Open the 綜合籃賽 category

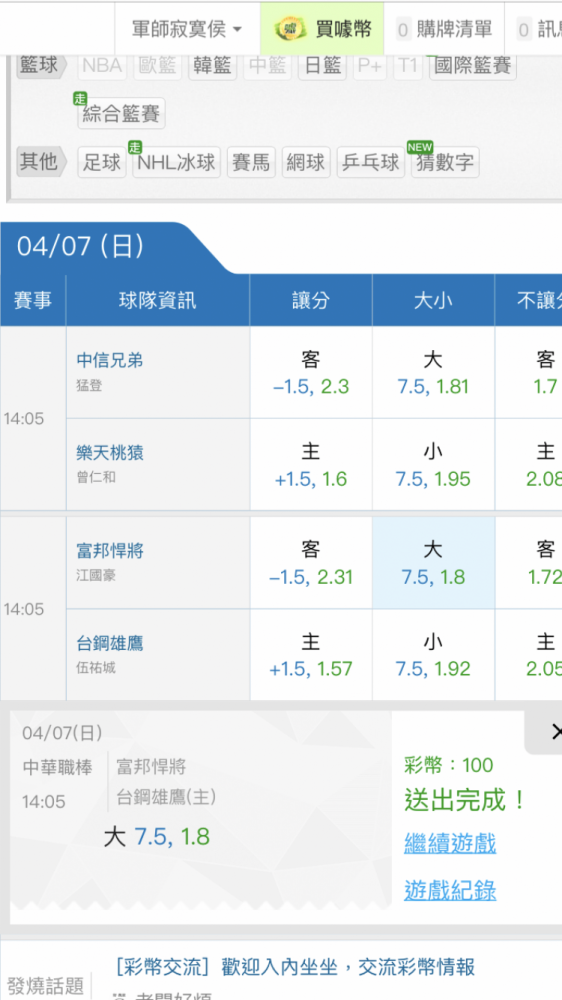click(121, 114)
